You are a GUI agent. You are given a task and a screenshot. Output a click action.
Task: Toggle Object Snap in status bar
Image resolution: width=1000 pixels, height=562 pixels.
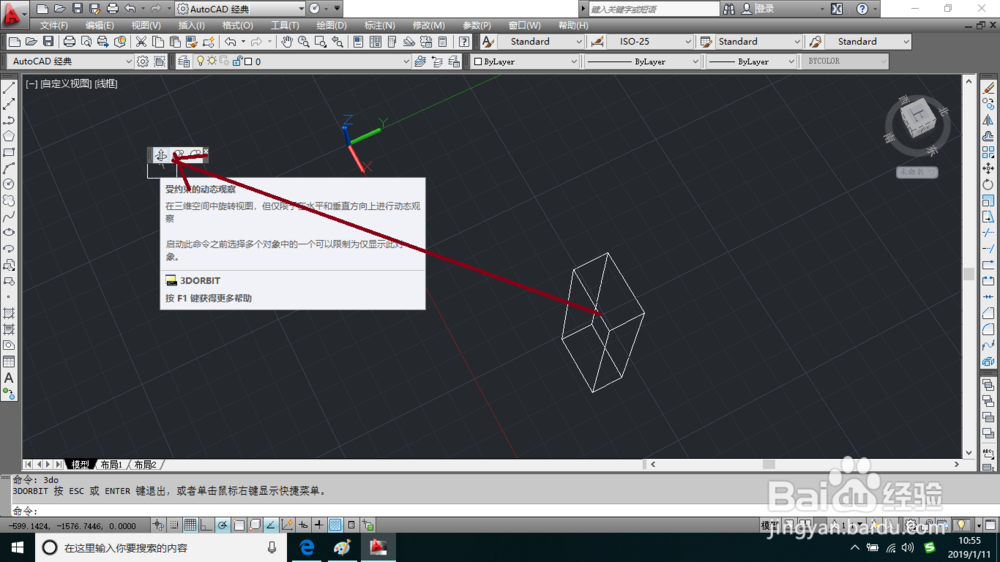(239, 525)
